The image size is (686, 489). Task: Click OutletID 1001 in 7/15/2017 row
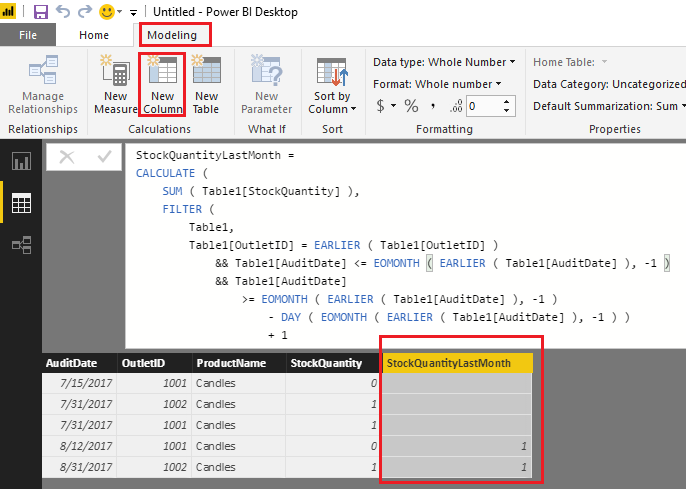154,383
